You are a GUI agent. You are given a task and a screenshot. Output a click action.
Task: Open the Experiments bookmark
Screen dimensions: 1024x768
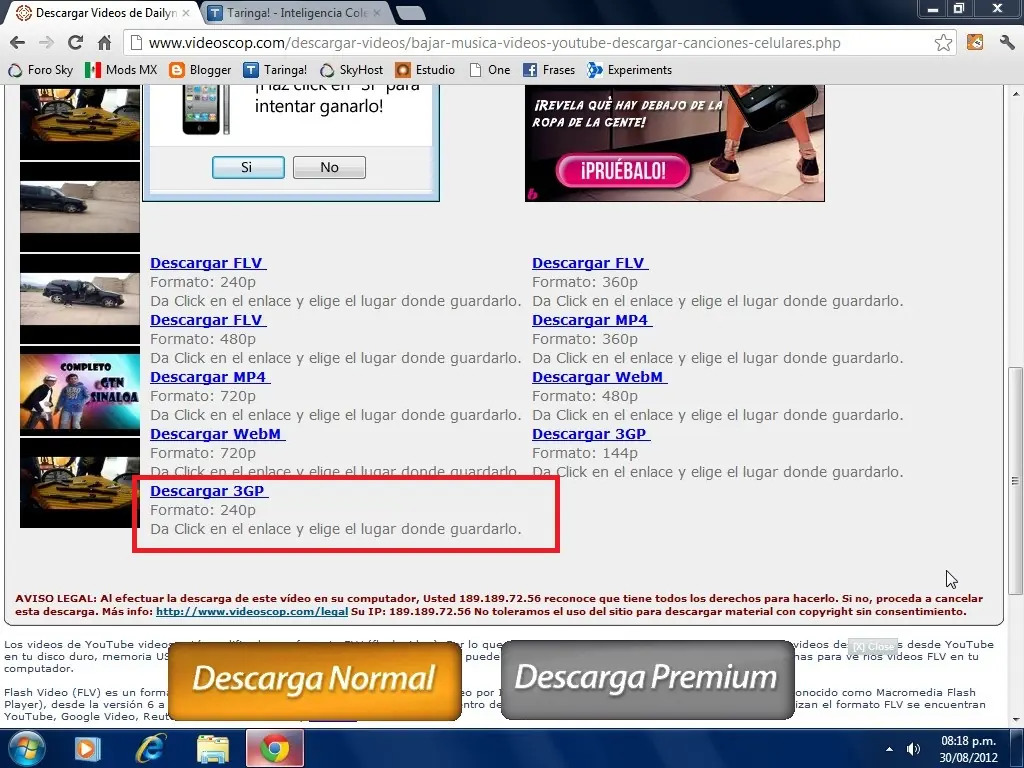(630, 70)
